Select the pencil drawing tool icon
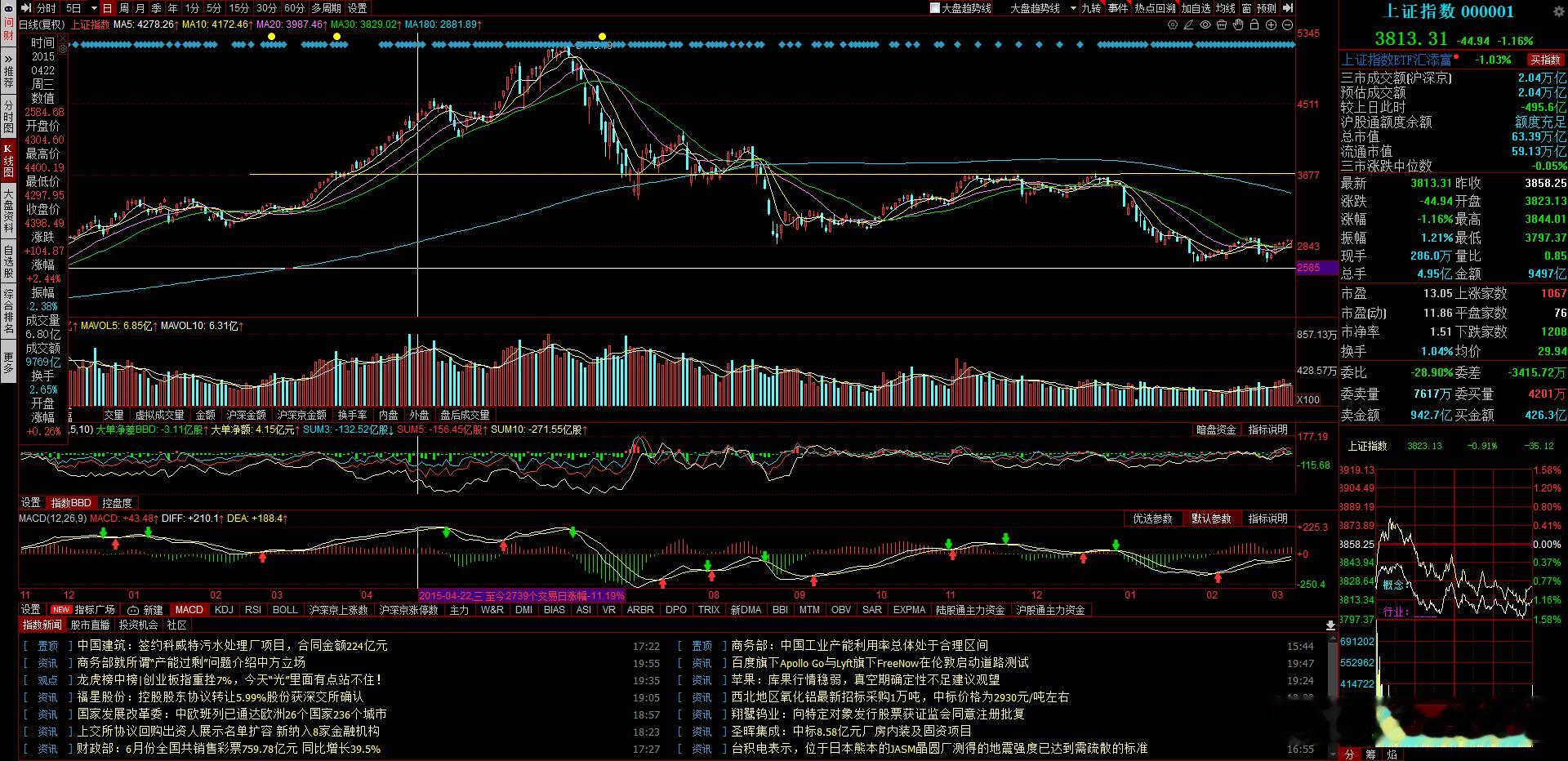Image resolution: width=1568 pixels, height=761 pixels. pyautogui.click(x=1188, y=24)
